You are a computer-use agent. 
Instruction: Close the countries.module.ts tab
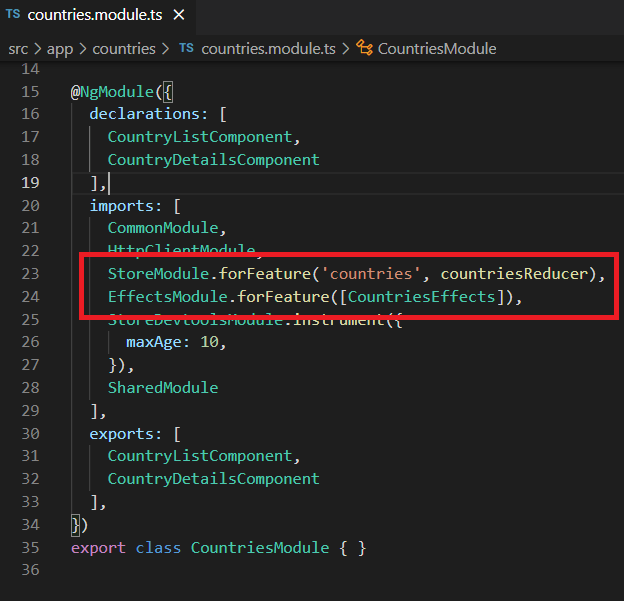click(179, 16)
